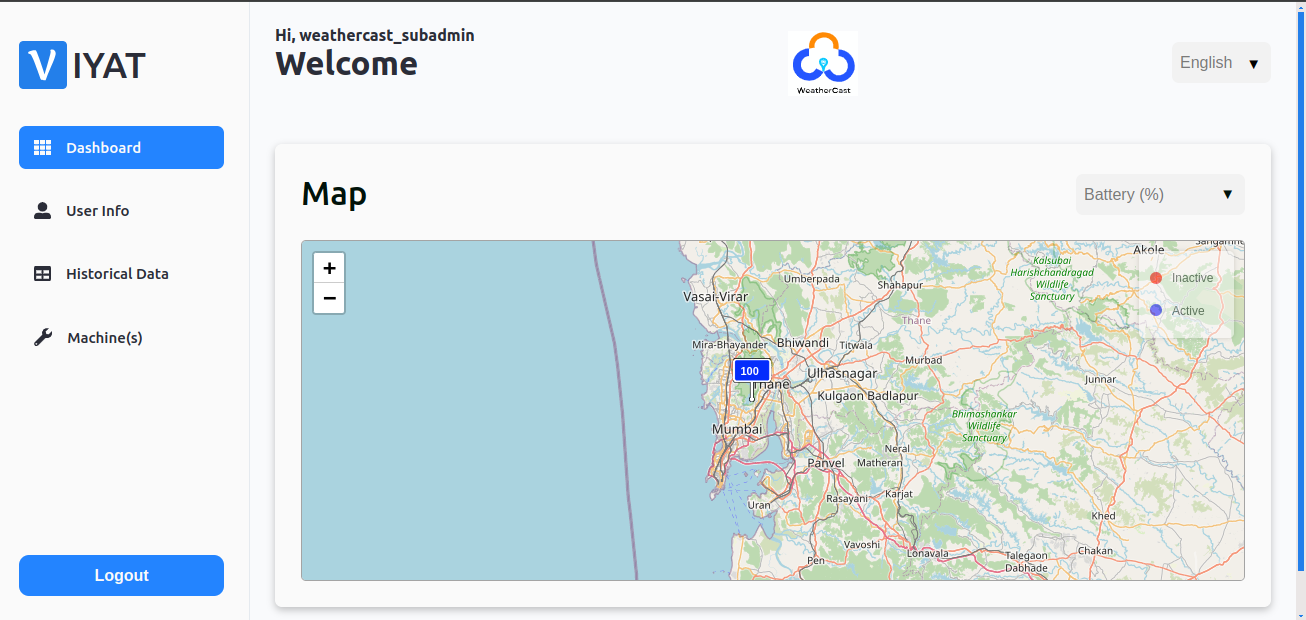Click the Ulhasnagar label on map
This screenshot has height=620, width=1306.
pos(842,373)
